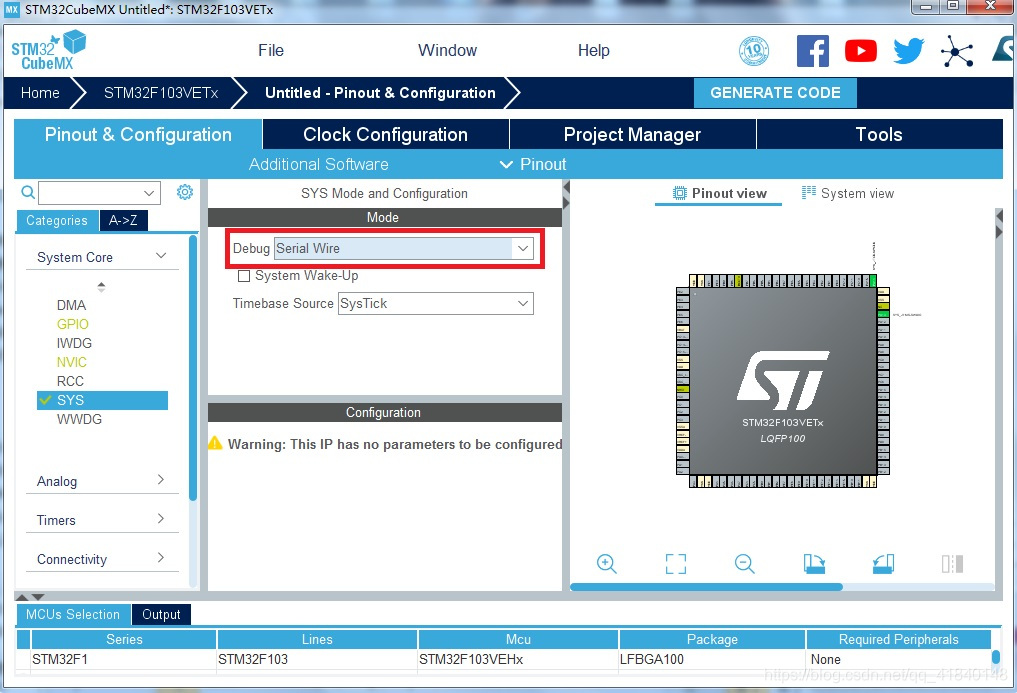Viewport: 1017px width, 693px height.
Task: Click the warning triangle icon in Configuration
Action: pyautogui.click(x=215, y=443)
